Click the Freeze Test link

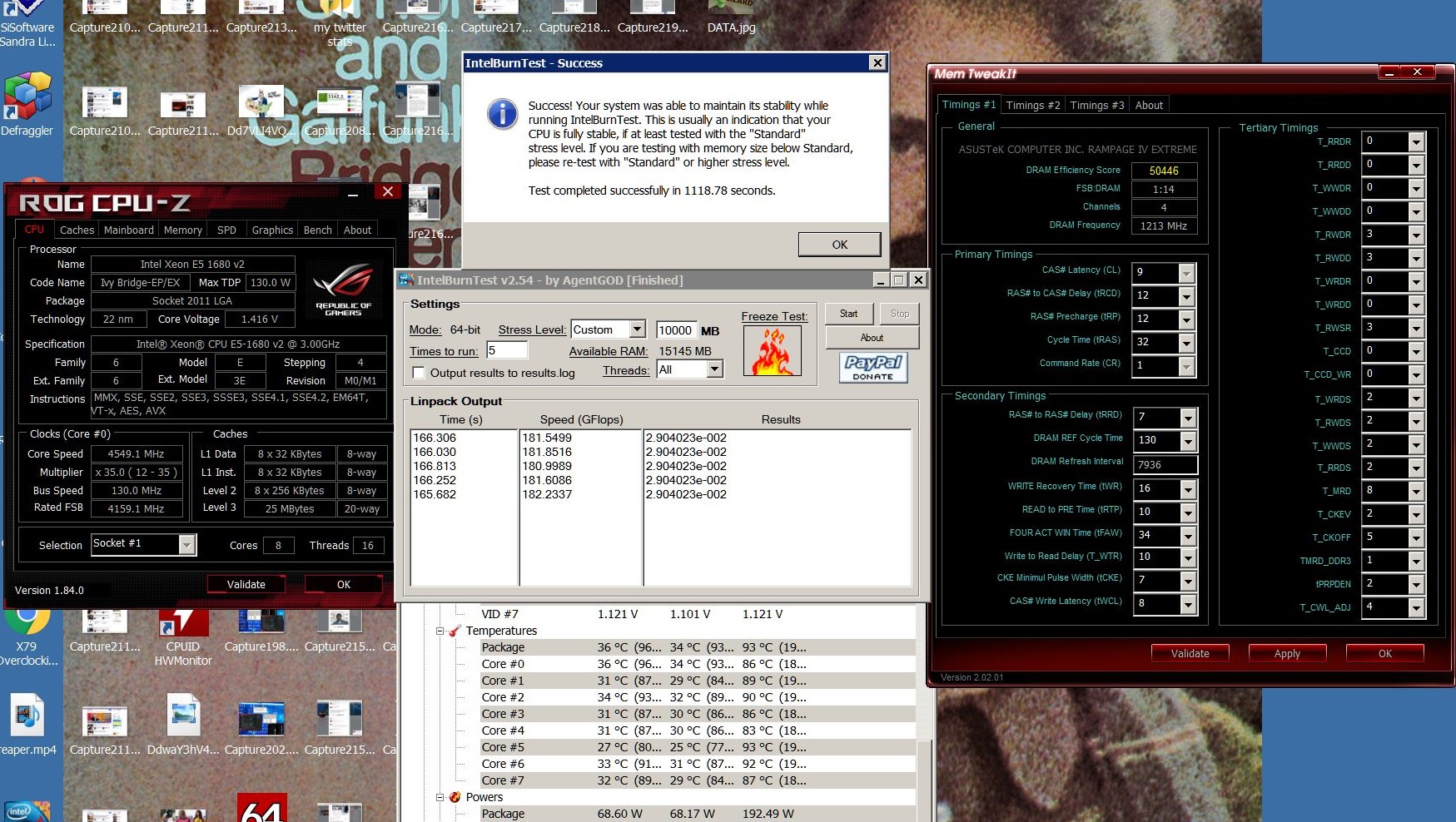[x=774, y=316]
